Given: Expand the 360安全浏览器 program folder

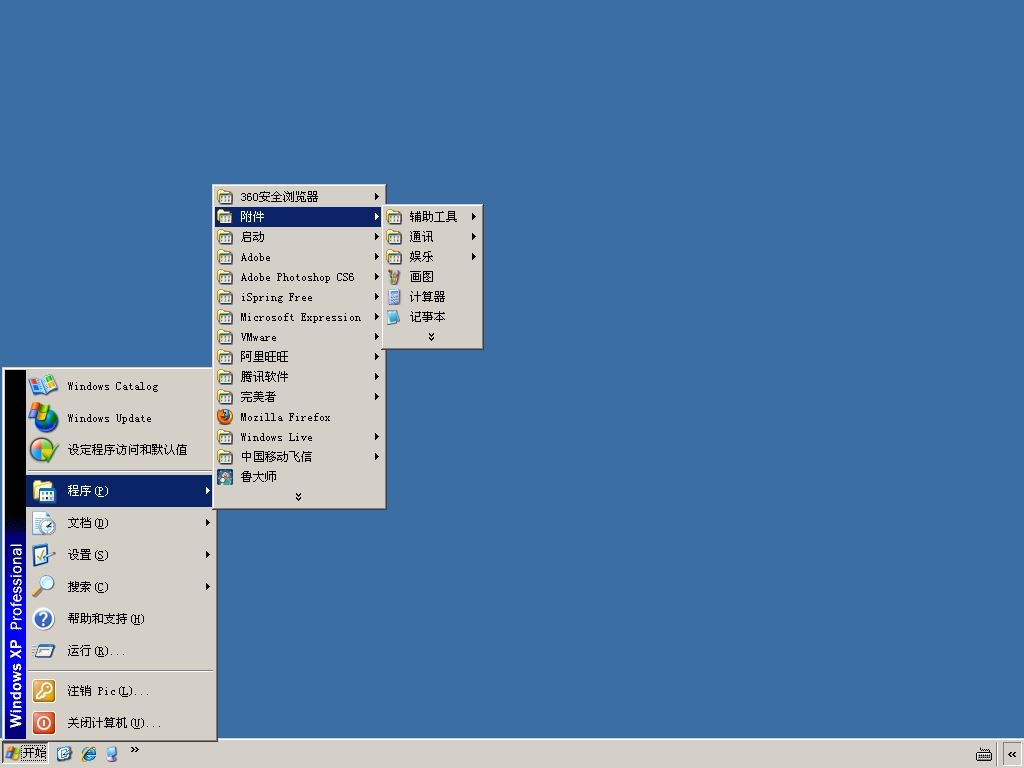Looking at the screenshot, I should tap(298, 197).
